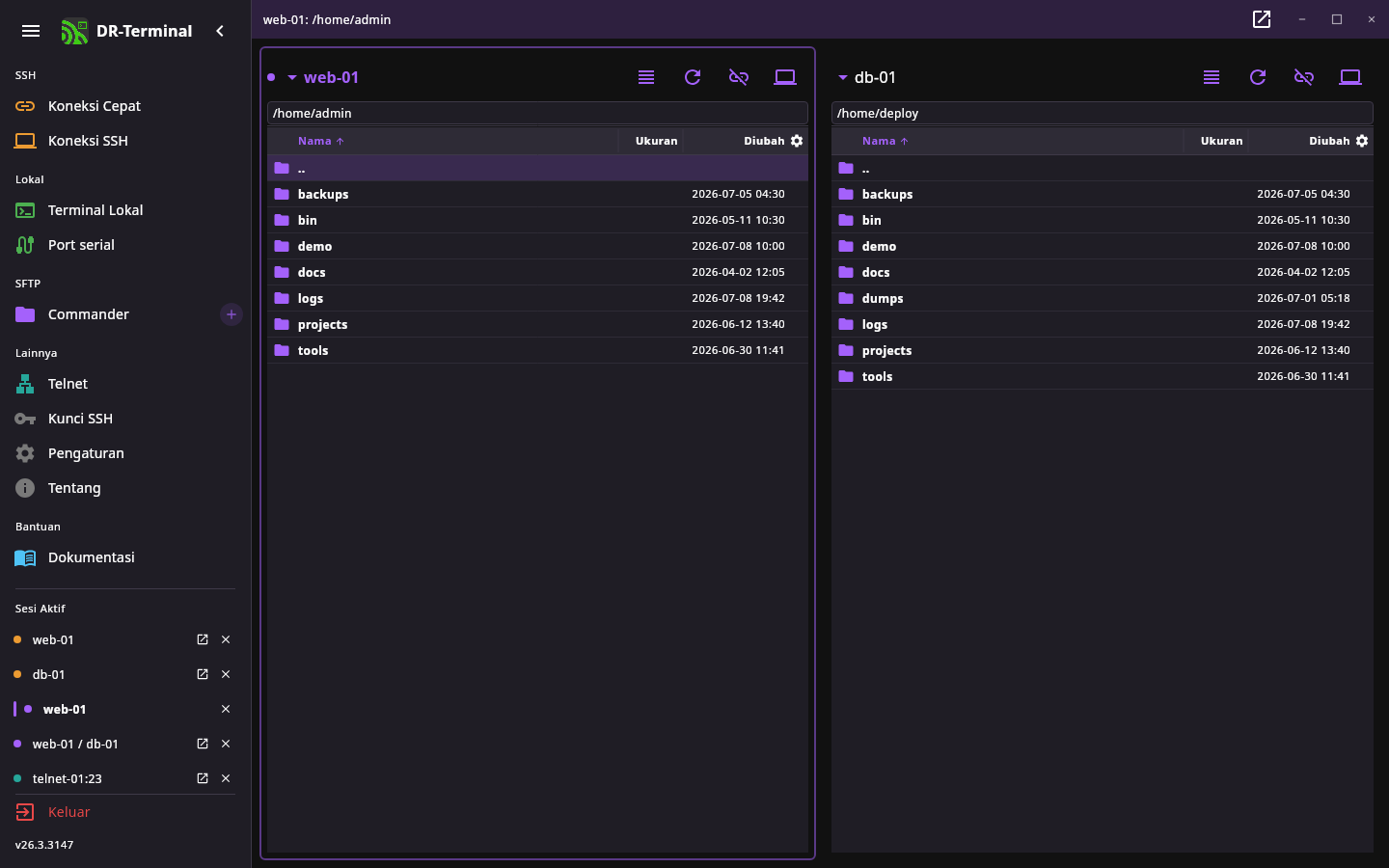Open Koneksi SSH
The height and width of the screenshot is (868, 1389).
tap(125, 141)
